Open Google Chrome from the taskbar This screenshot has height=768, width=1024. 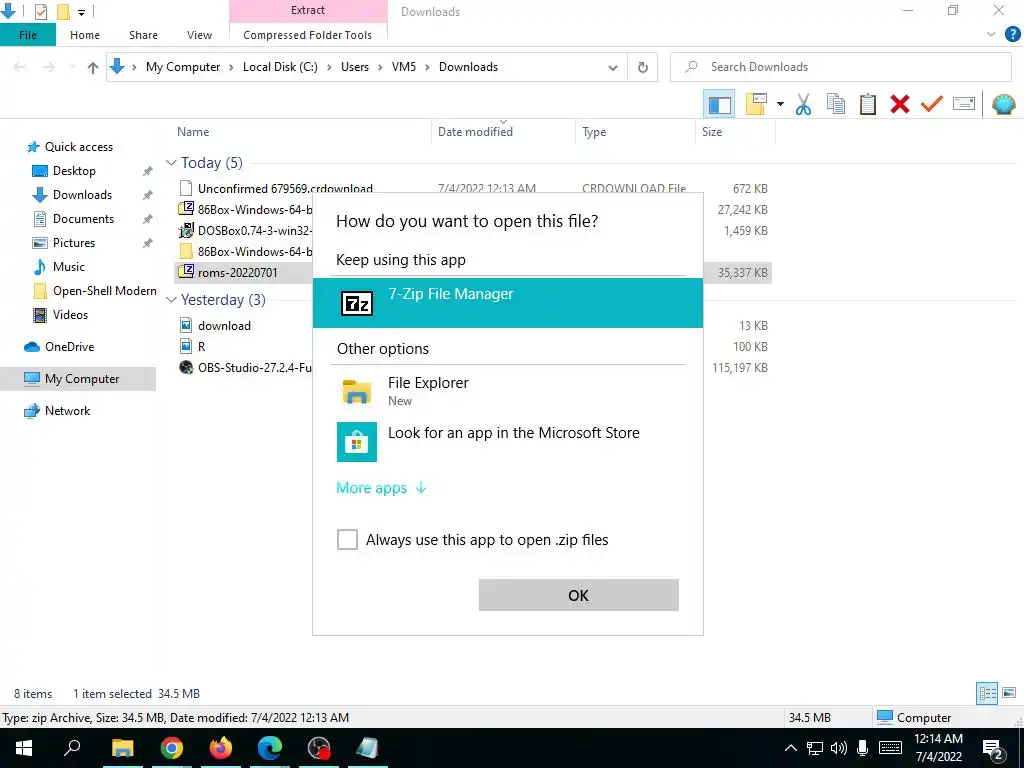click(172, 748)
